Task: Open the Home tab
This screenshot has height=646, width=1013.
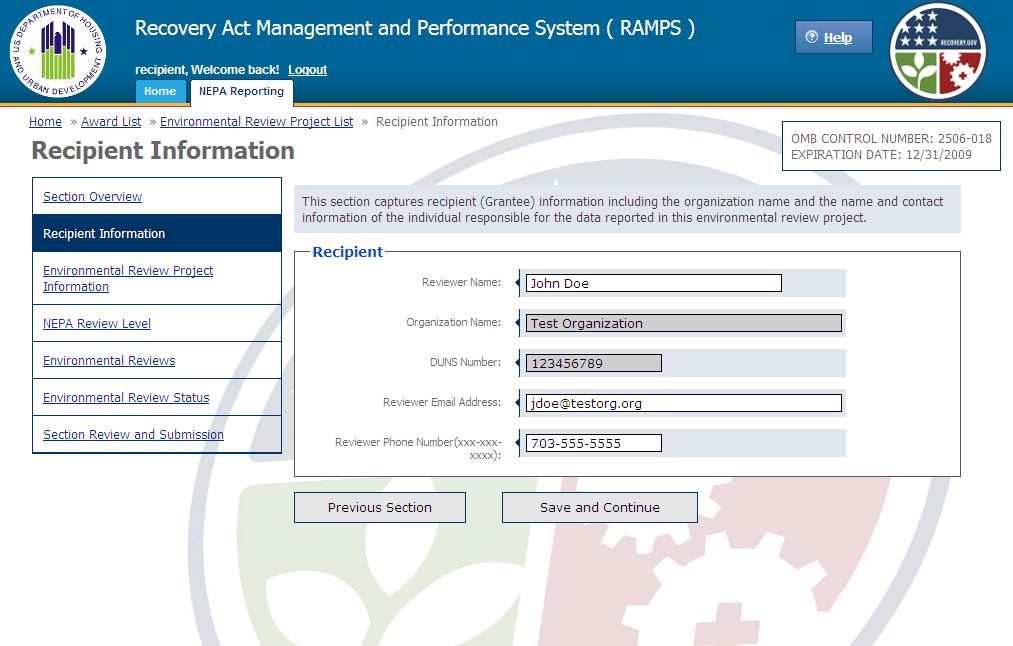Action: (160, 92)
